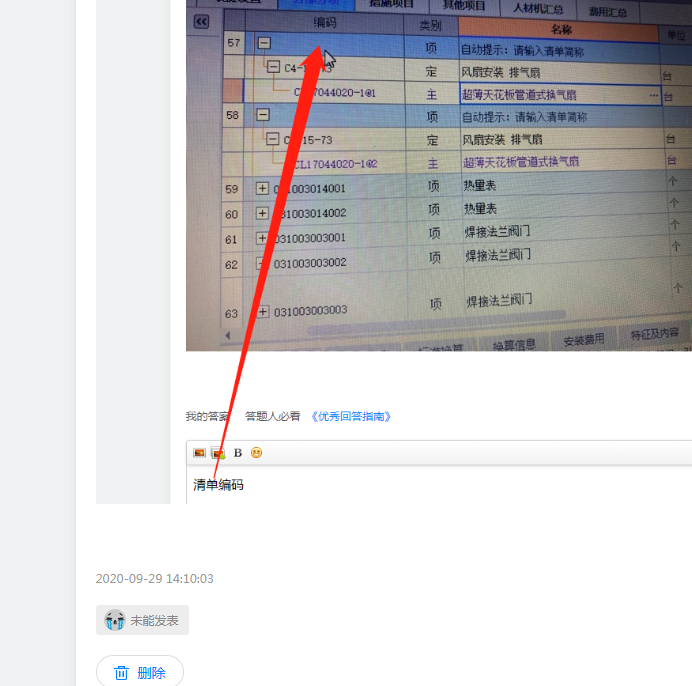Click the 类别 column header
This screenshot has width=692, height=686.
430,26
